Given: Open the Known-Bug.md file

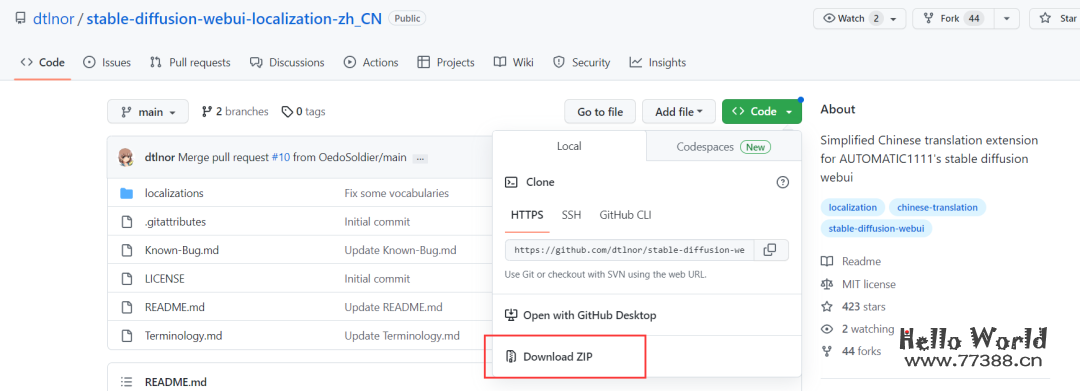Looking at the screenshot, I should (x=182, y=251).
